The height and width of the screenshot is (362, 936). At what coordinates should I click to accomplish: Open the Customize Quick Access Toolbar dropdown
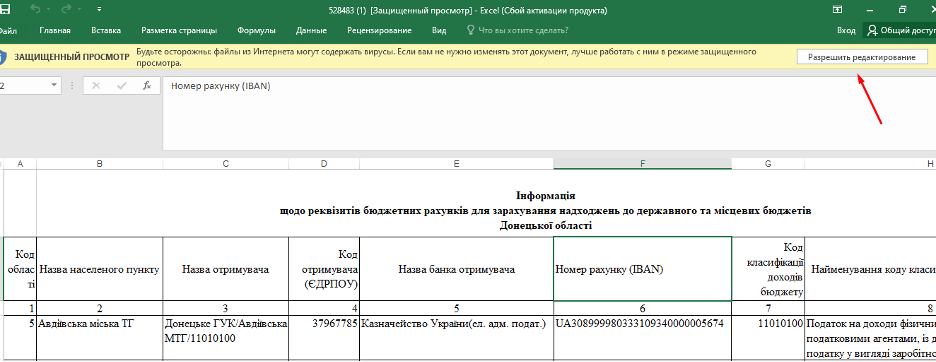tap(98, 10)
